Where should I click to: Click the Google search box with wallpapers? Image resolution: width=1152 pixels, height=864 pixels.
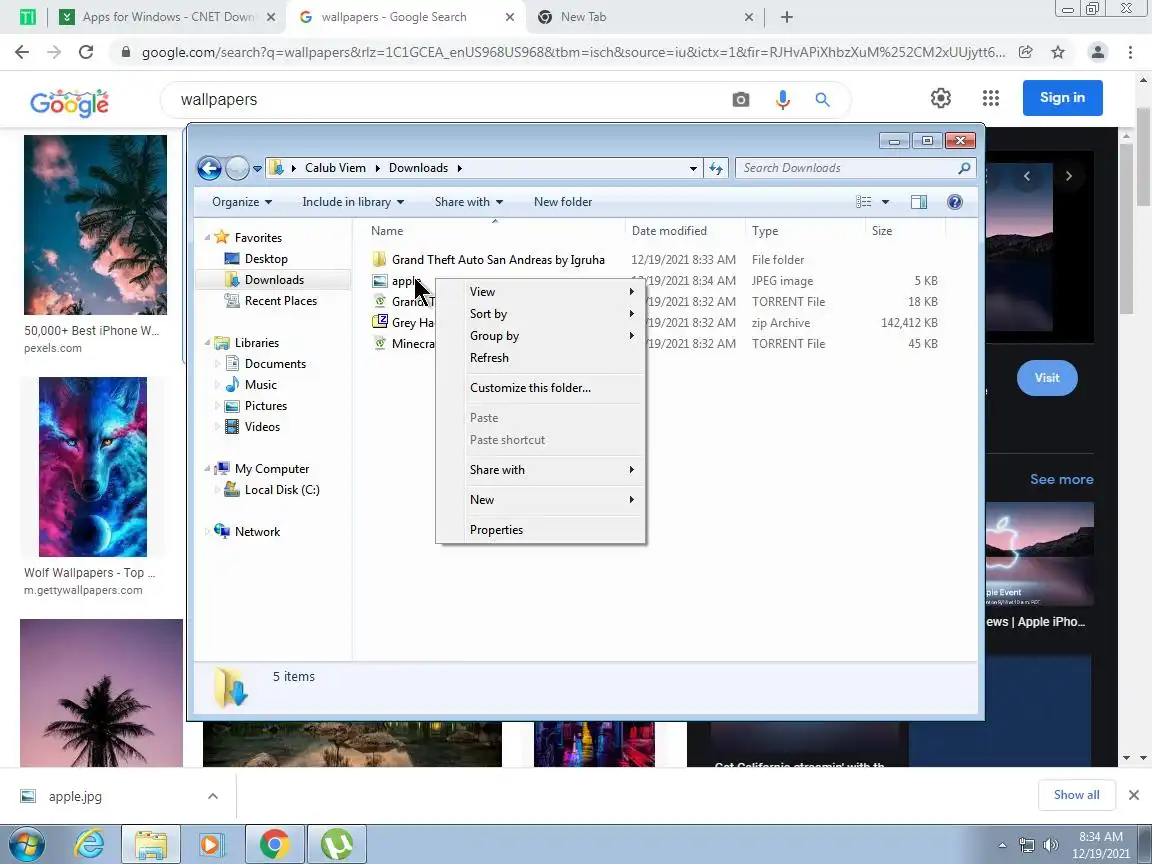(448, 99)
